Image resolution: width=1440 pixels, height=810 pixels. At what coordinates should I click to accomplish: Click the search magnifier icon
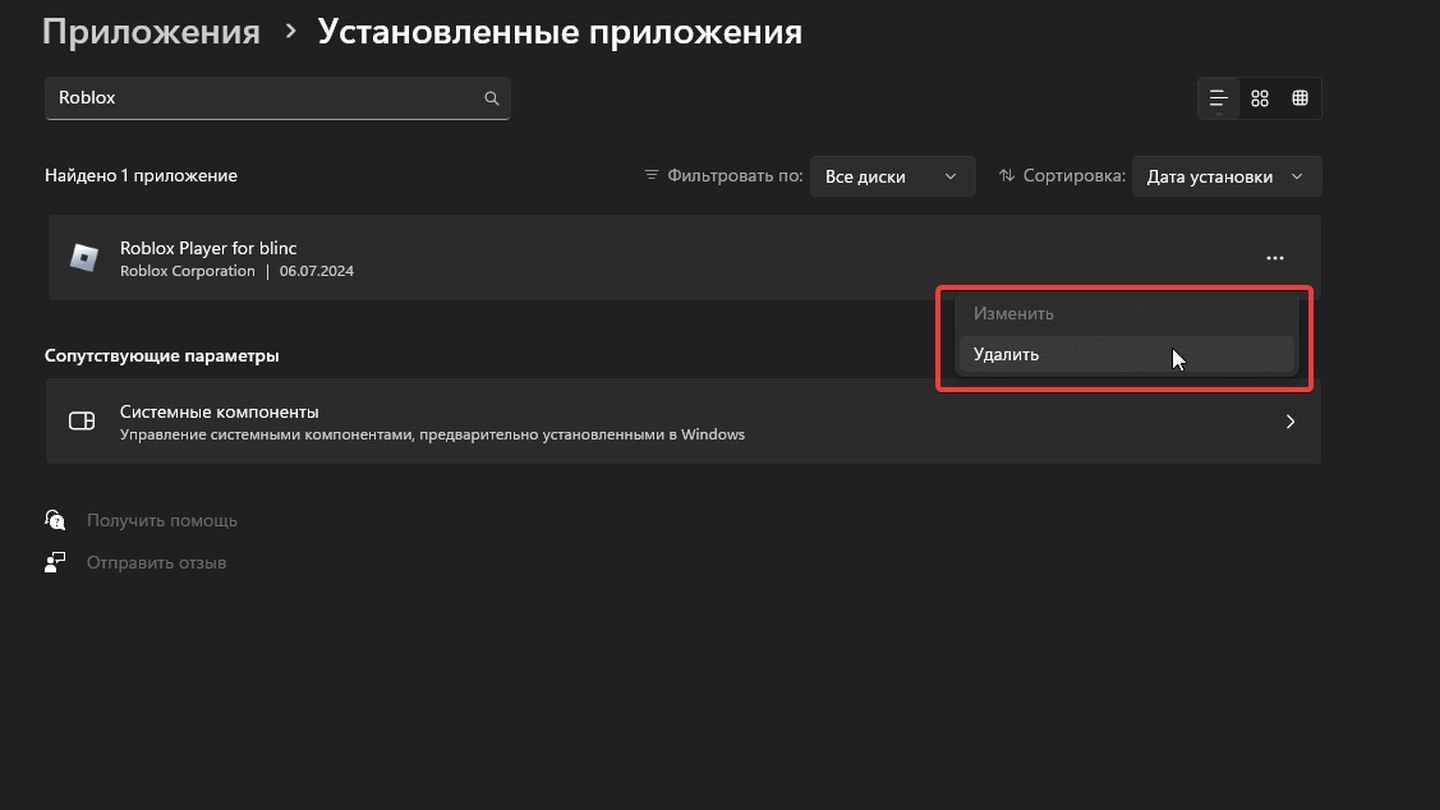coord(491,98)
